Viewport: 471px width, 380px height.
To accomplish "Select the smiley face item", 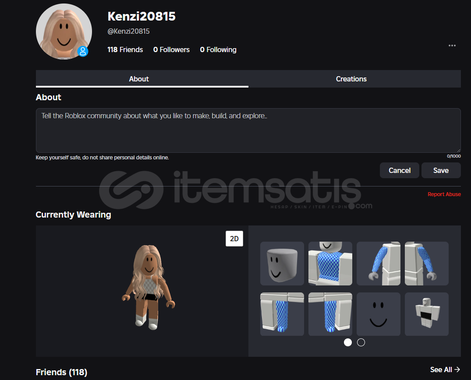I will [x=379, y=314].
